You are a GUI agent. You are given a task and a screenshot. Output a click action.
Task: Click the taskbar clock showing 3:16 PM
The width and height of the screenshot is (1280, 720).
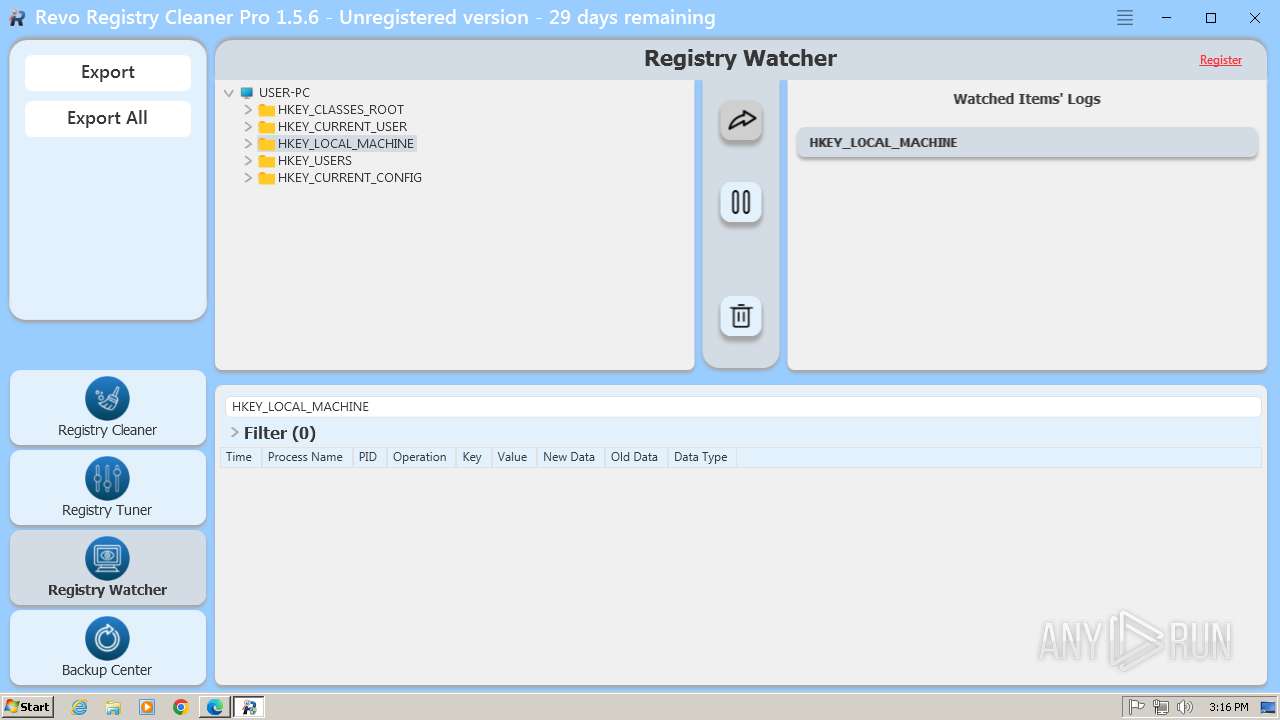tap(1228, 707)
